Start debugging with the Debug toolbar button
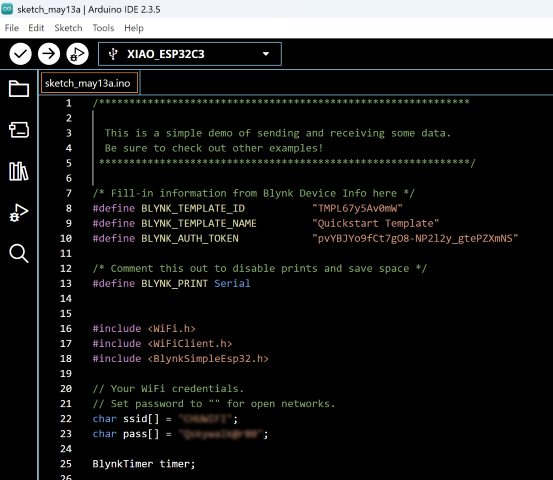Image resolution: width=553 pixels, height=480 pixels. click(77, 54)
